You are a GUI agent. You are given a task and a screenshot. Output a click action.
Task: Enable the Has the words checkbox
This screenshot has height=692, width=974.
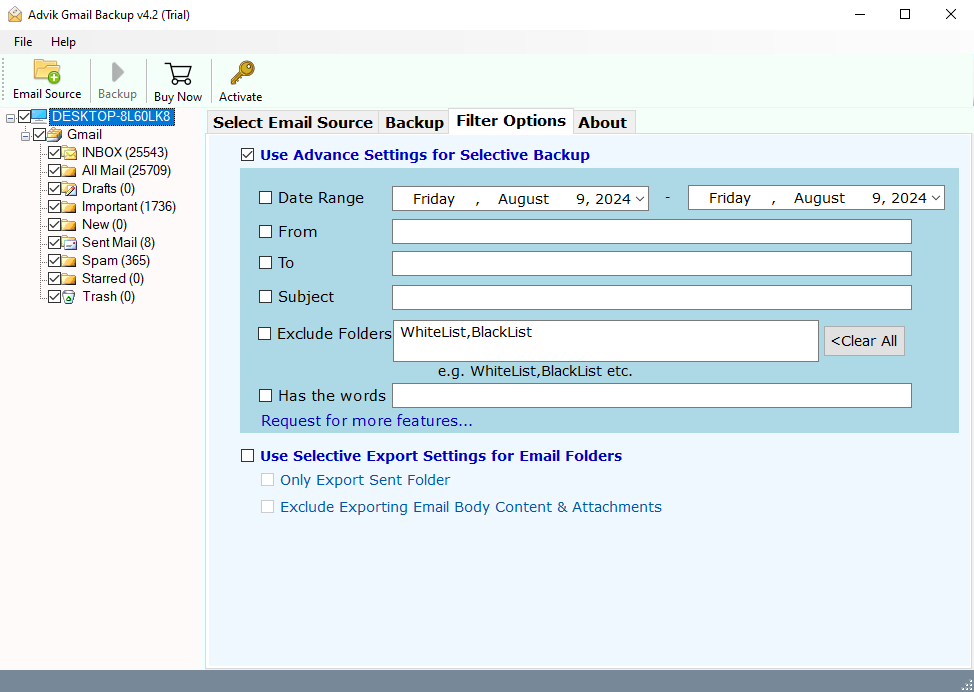265,396
